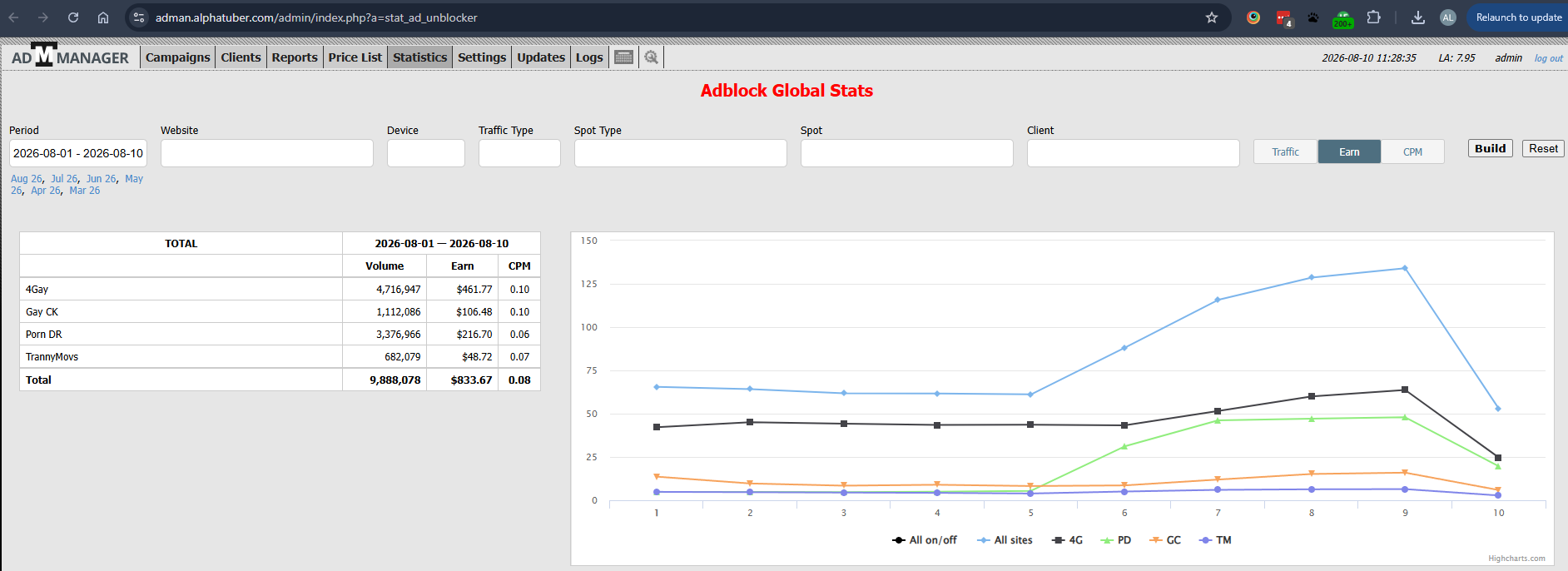
Task: Open the red extension with badge 4
Action: click(1284, 18)
